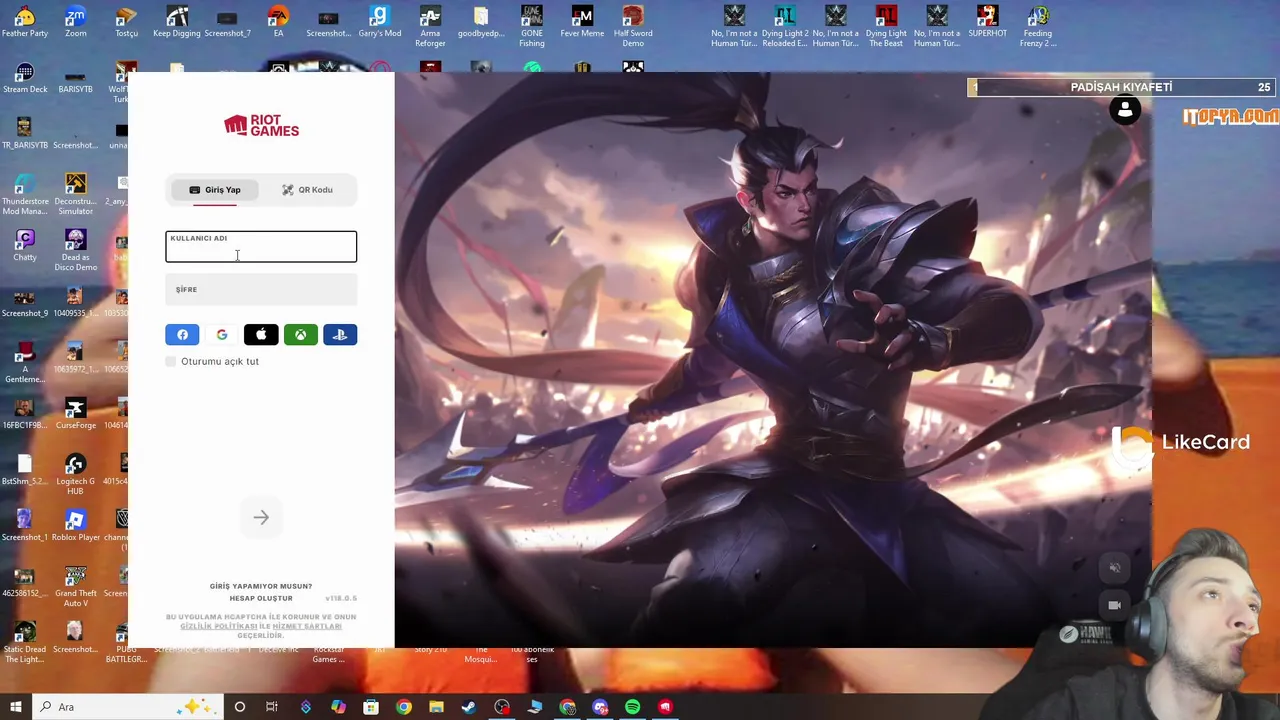Click the camera icon in webcam overlay

pyautogui.click(x=1114, y=605)
